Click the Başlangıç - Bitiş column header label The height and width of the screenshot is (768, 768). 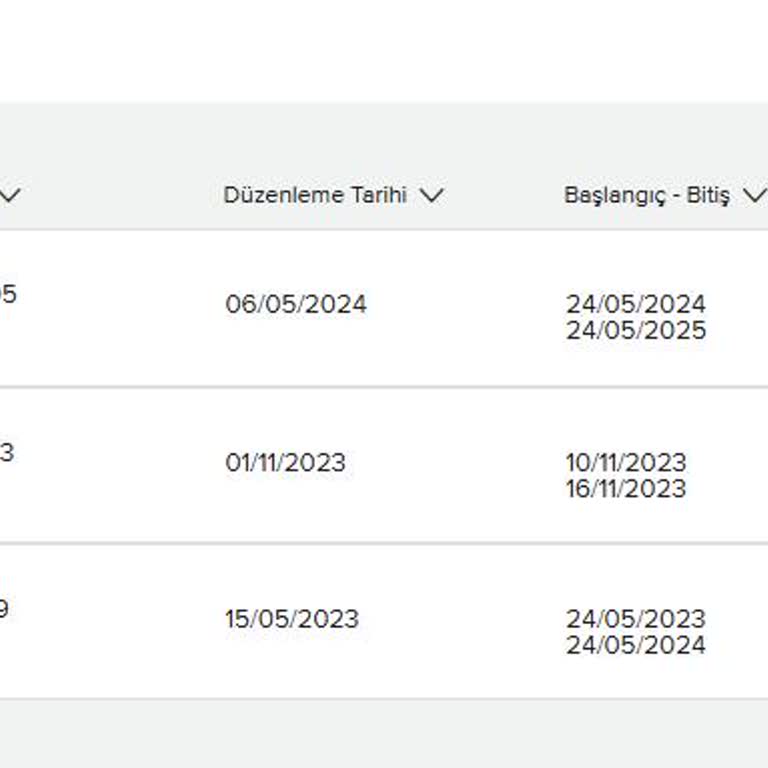pos(646,195)
